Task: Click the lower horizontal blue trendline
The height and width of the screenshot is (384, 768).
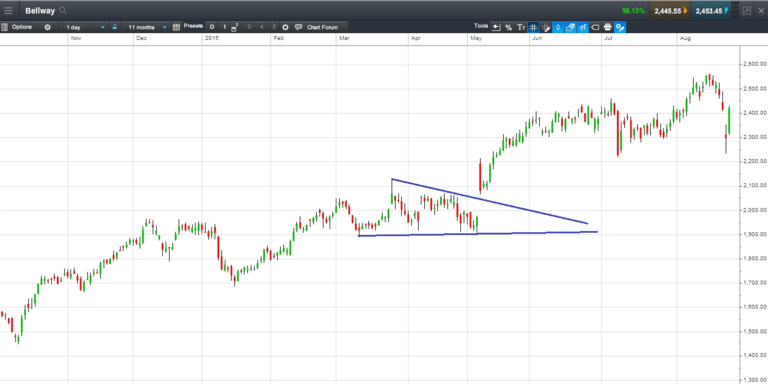Action: click(x=478, y=234)
